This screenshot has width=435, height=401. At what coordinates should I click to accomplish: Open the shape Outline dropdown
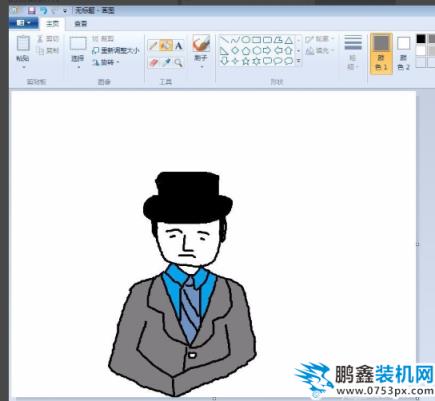coord(320,39)
